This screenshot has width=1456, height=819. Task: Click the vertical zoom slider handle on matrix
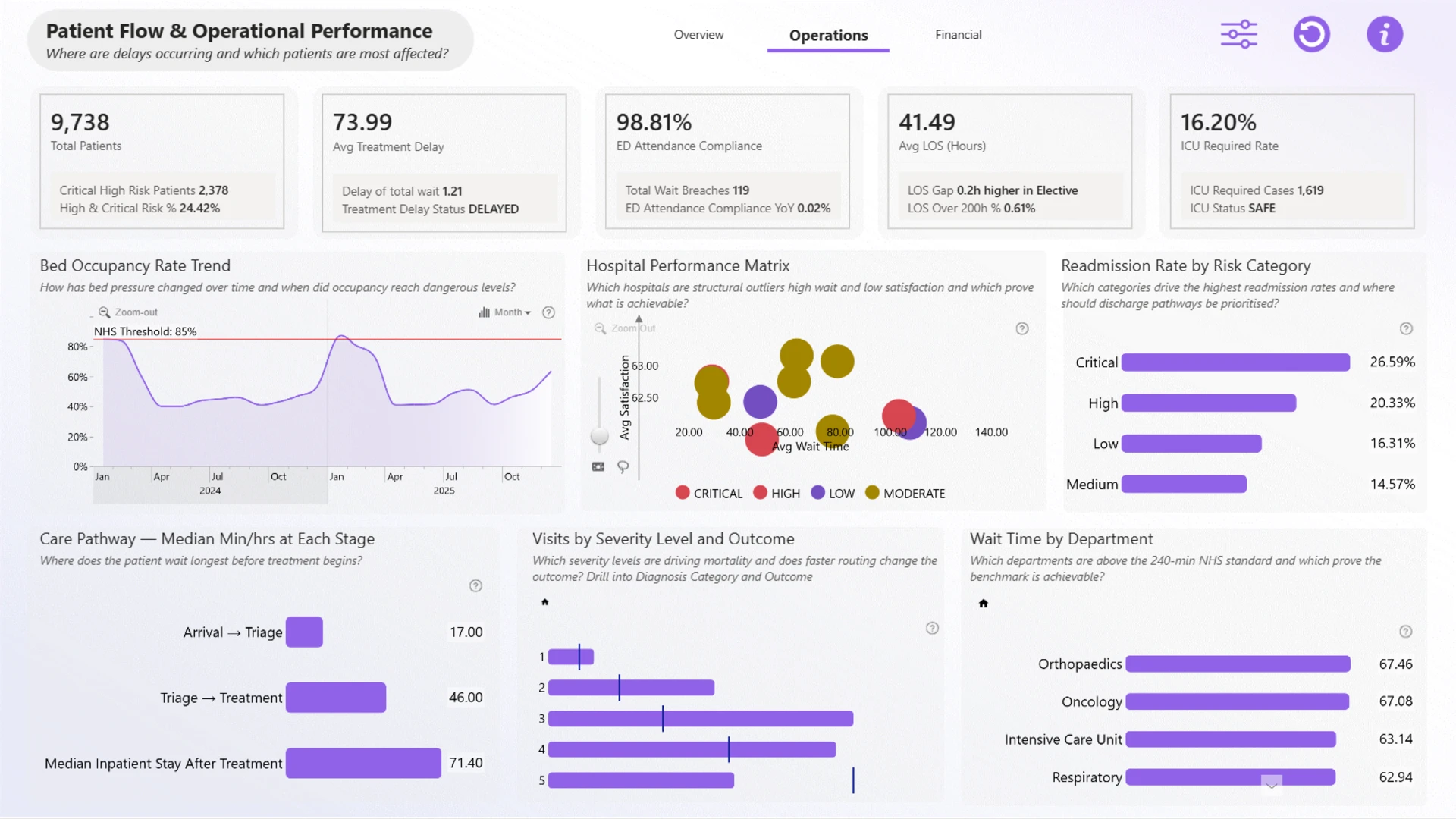(600, 436)
